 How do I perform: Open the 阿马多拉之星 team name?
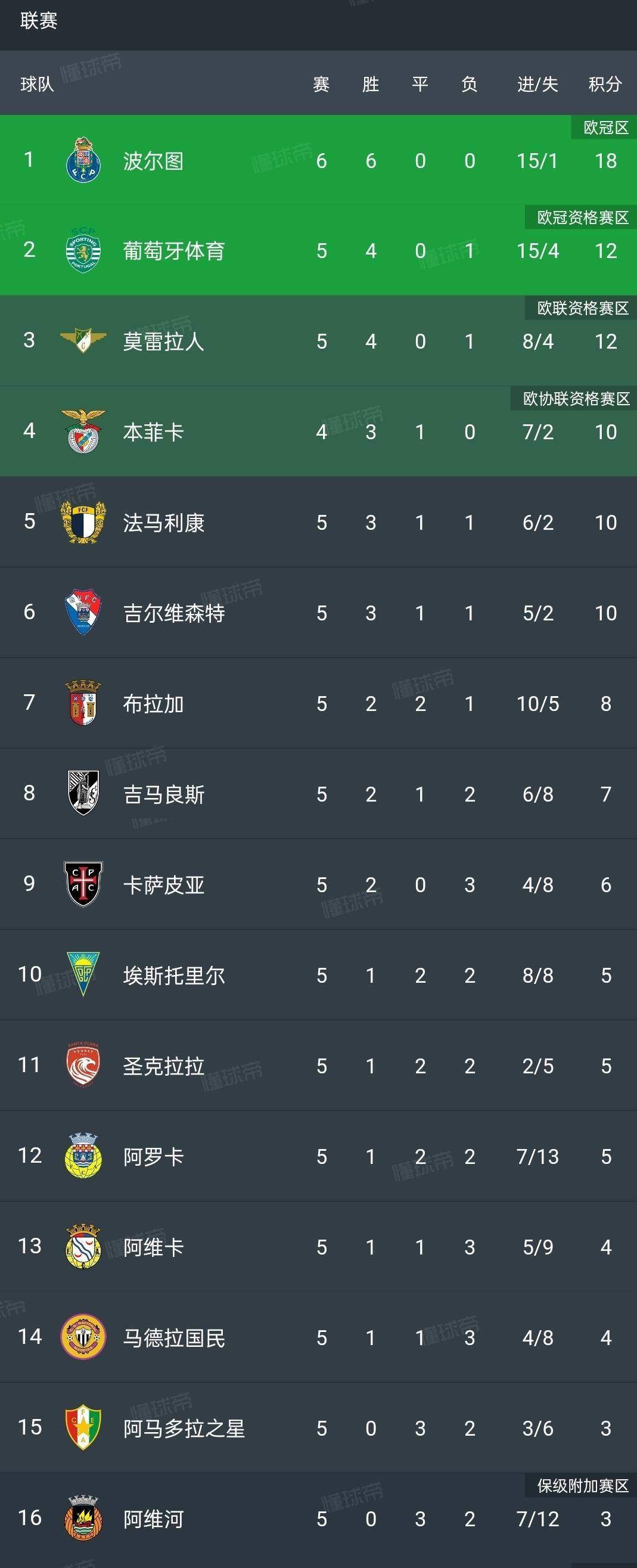(184, 1429)
